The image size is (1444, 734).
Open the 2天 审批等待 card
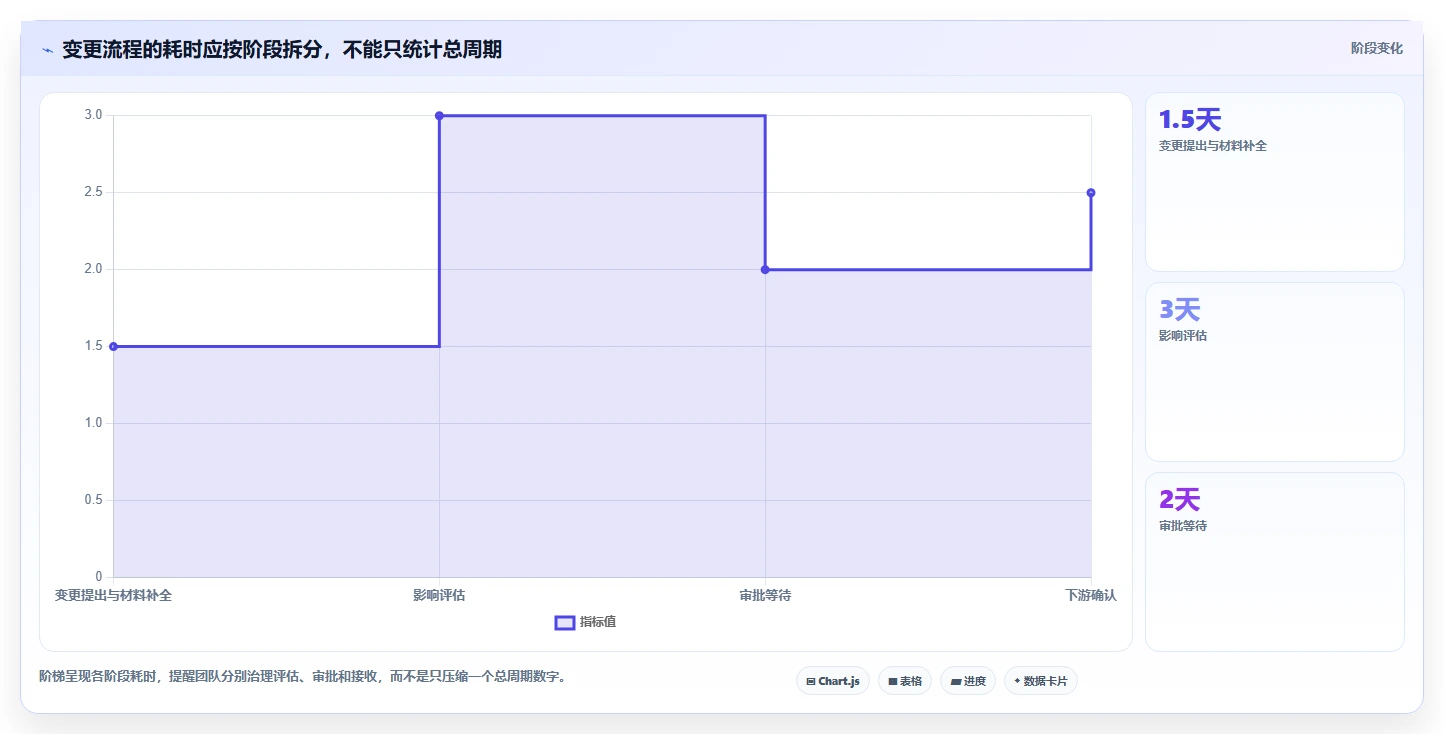(x=1274, y=562)
